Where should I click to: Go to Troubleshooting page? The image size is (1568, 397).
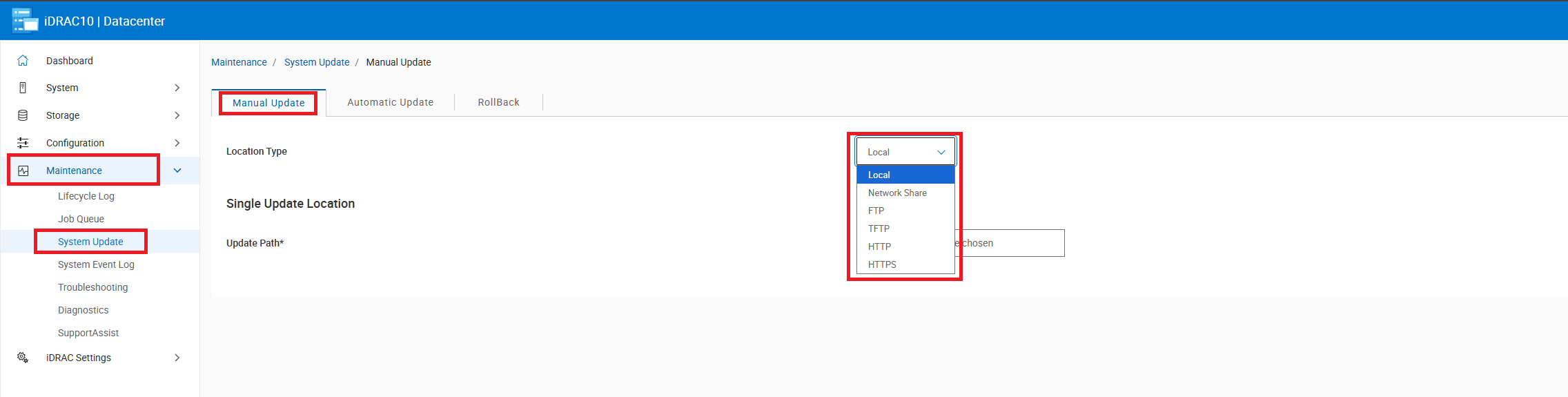point(93,287)
